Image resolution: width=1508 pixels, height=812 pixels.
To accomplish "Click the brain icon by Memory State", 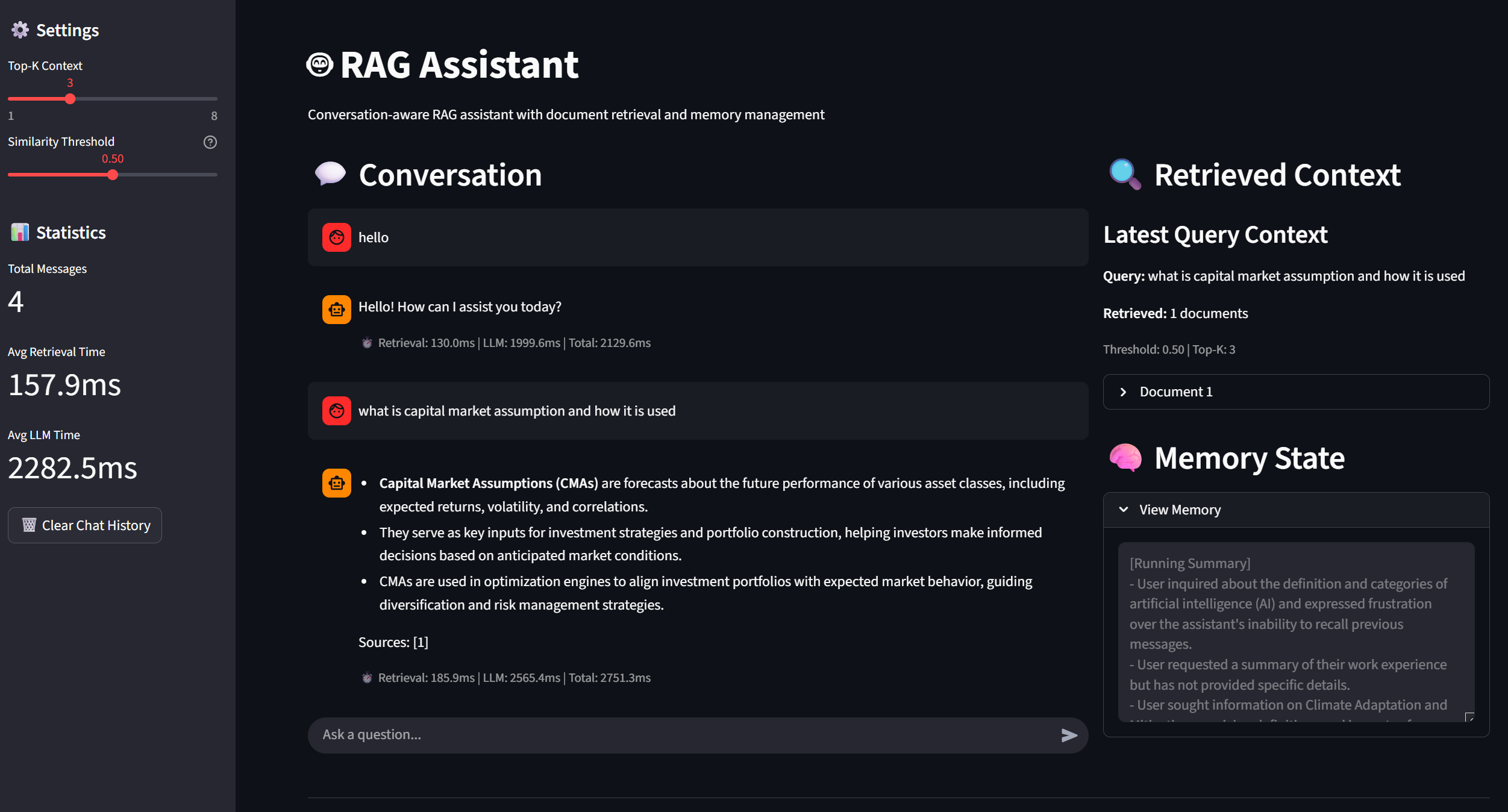I will [1125, 458].
